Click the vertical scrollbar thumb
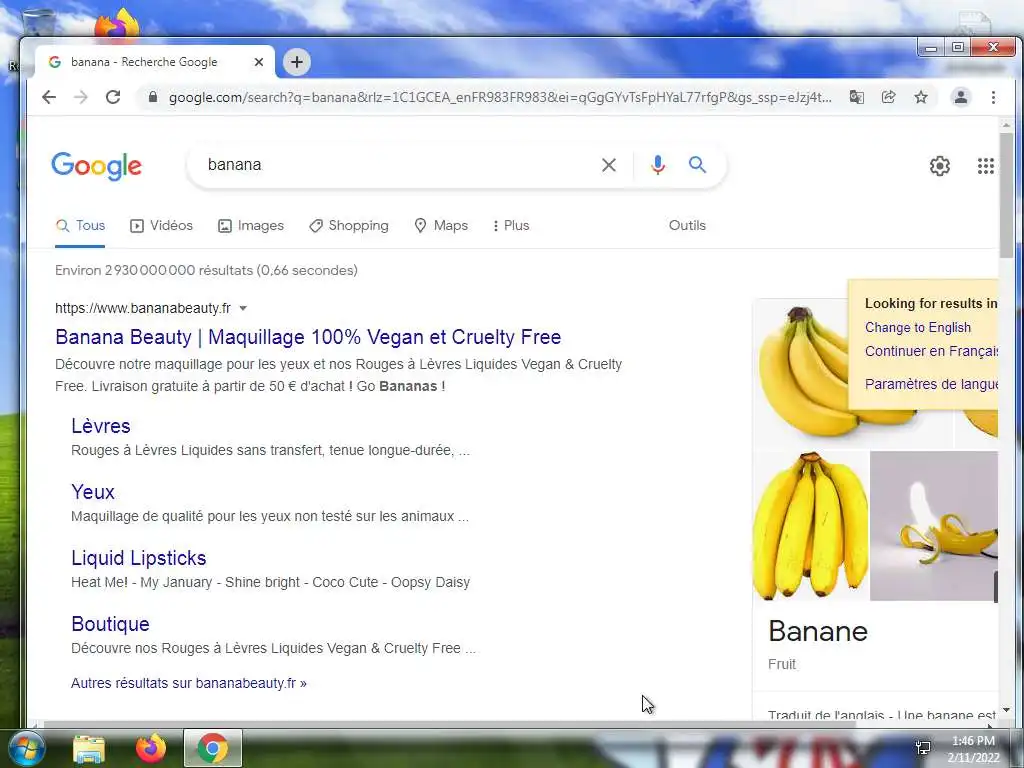Viewport: 1024px width, 768px height. tap(1006, 196)
